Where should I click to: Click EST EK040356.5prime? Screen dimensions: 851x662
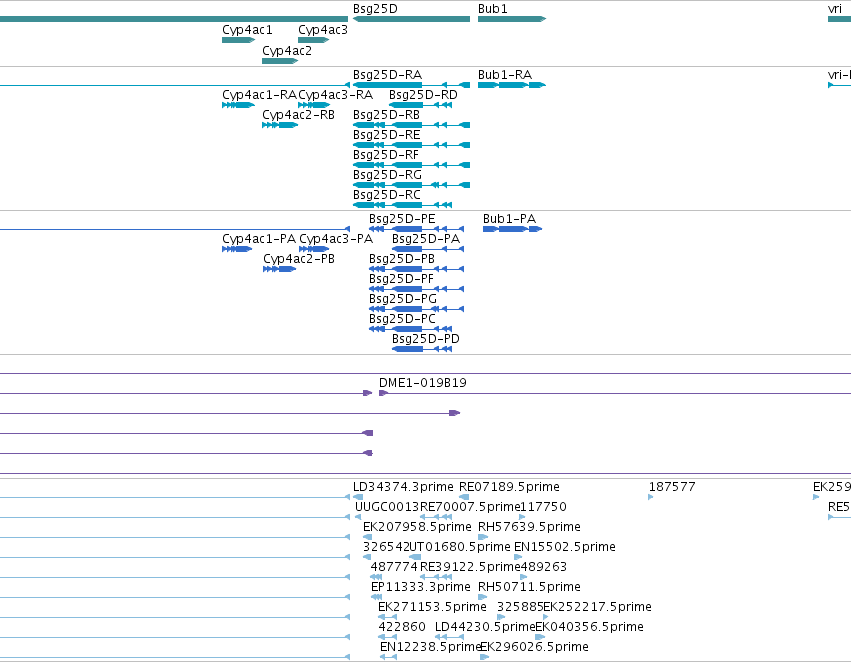pos(589,628)
